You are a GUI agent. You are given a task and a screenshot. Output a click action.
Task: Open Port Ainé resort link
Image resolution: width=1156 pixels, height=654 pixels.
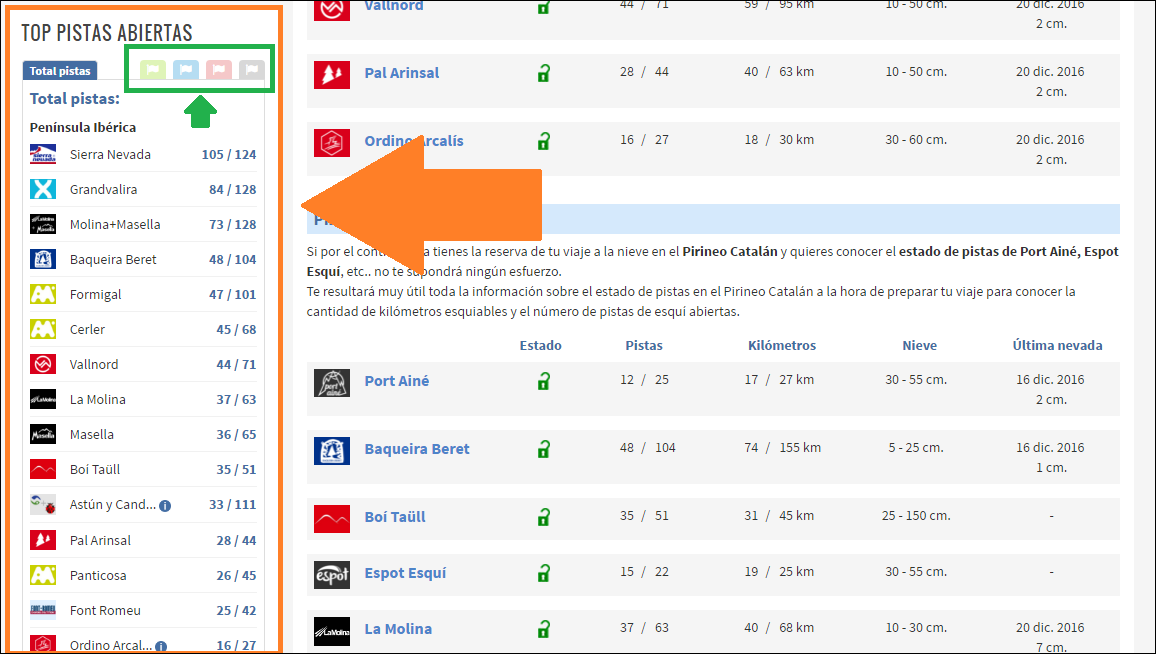397,381
